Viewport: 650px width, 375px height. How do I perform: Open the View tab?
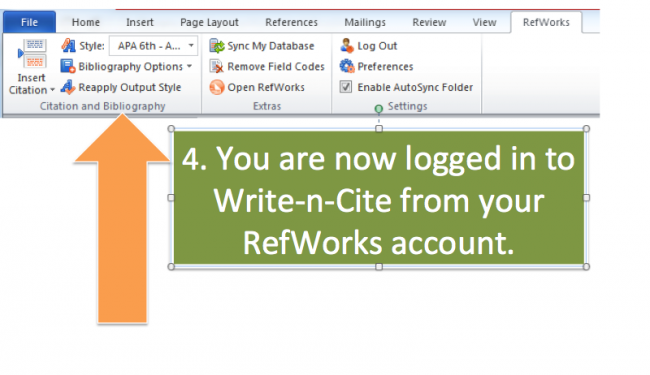(484, 22)
